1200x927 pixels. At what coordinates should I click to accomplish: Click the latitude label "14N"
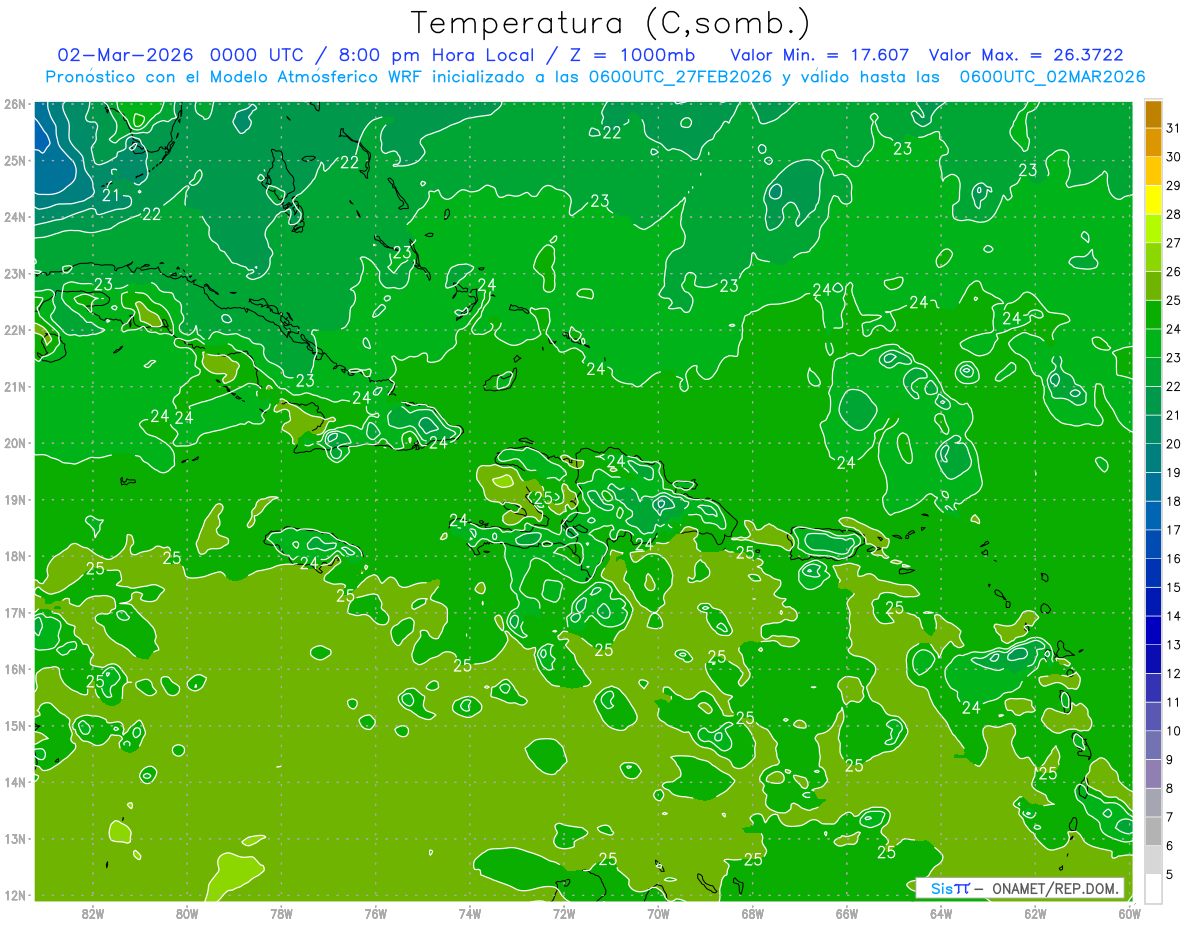pos(14,782)
